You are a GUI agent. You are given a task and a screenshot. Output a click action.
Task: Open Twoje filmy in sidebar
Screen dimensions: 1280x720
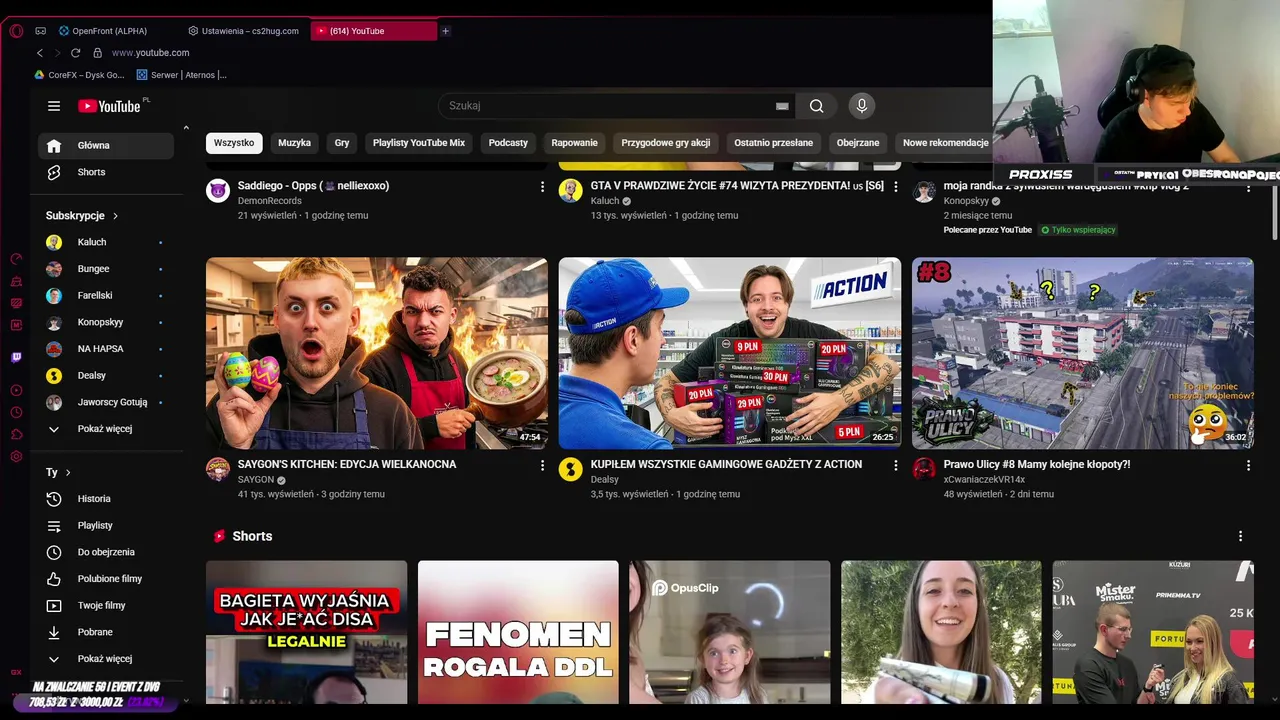105,605
